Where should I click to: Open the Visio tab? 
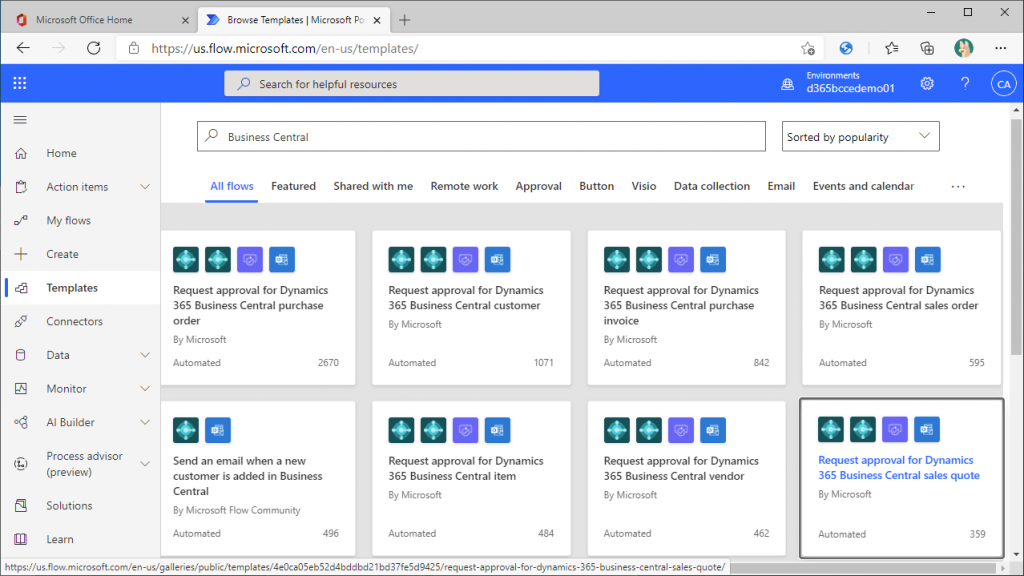[x=643, y=186]
